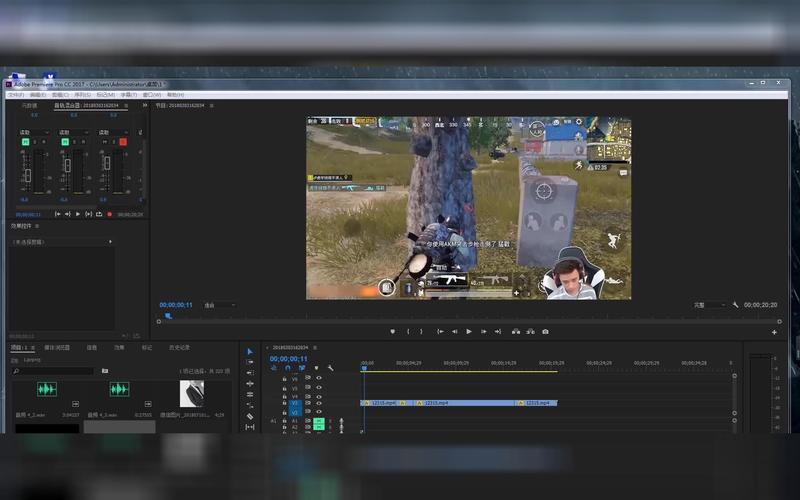Click the timeline timecode 00;00;00;11
The image size is (800, 500).
coord(289,359)
